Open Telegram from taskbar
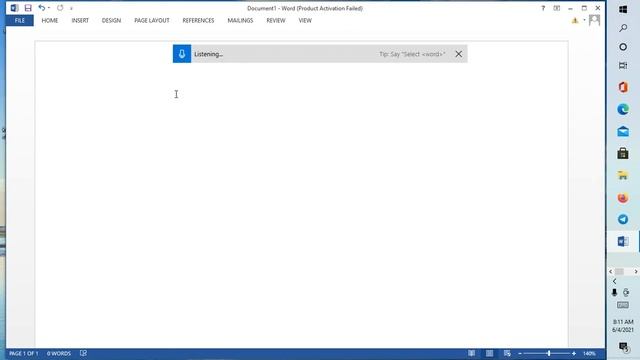Screen dimensions: 640x360 click(x=623, y=219)
